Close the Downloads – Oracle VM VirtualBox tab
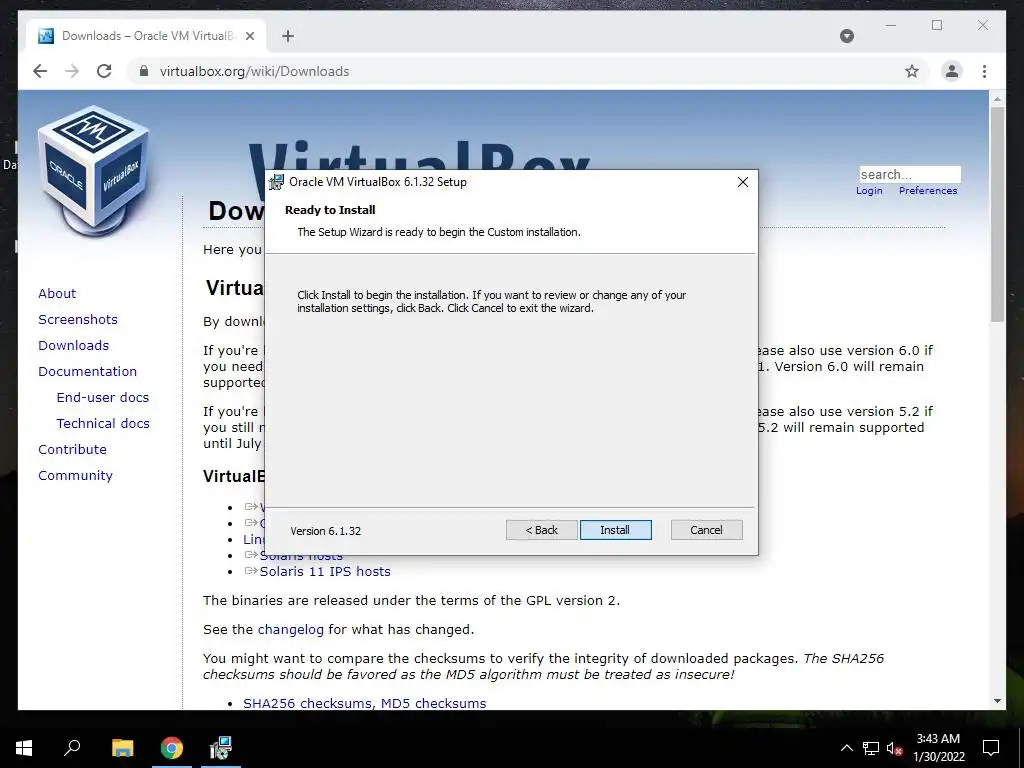 coord(249,36)
